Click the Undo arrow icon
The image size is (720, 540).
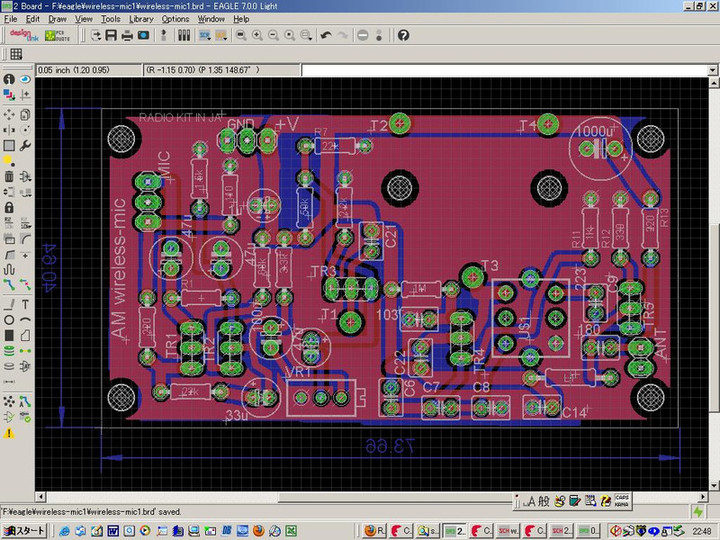point(326,35)
